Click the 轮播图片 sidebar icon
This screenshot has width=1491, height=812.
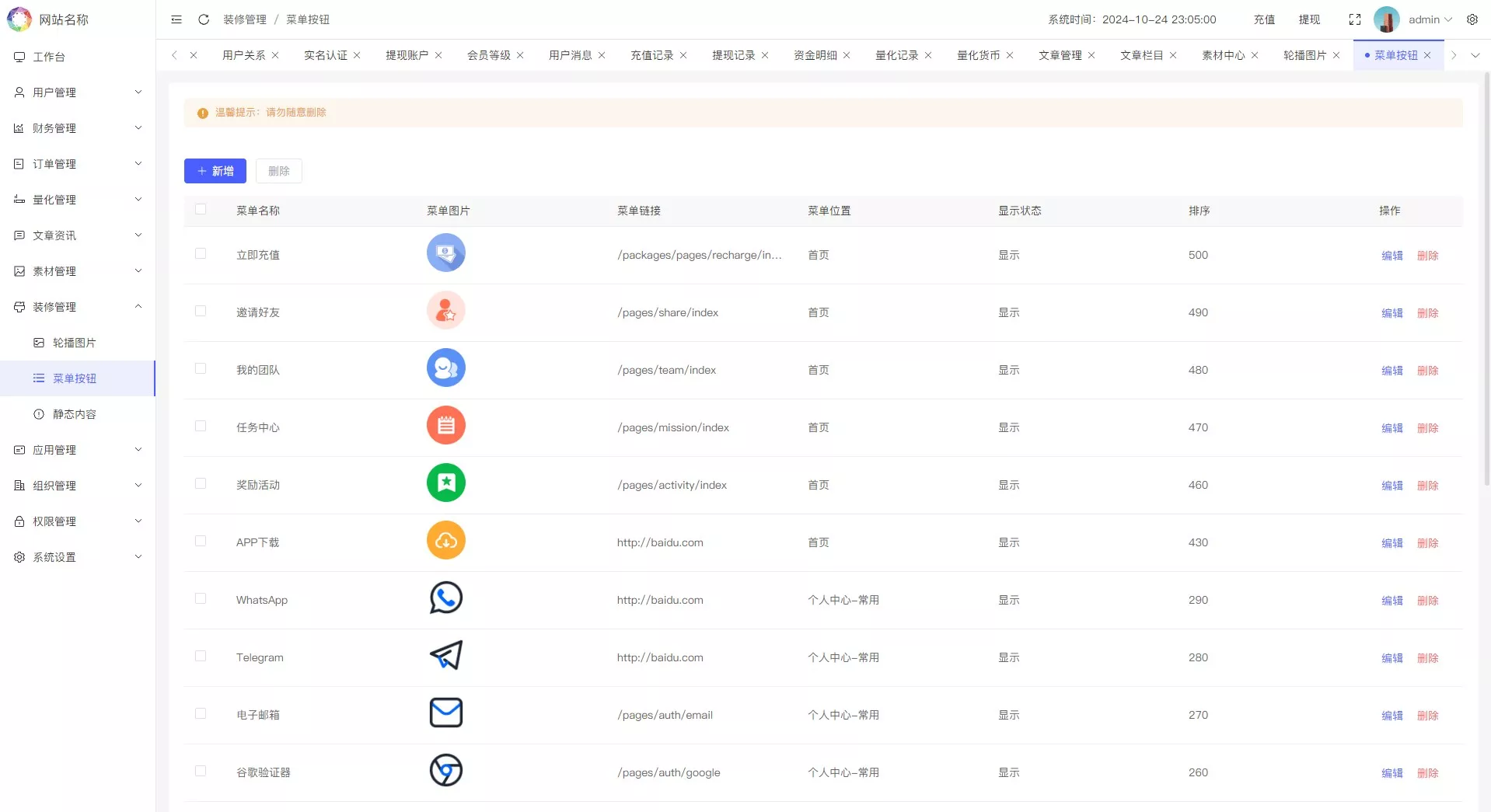pyautogui.click(x=38, y=342)
